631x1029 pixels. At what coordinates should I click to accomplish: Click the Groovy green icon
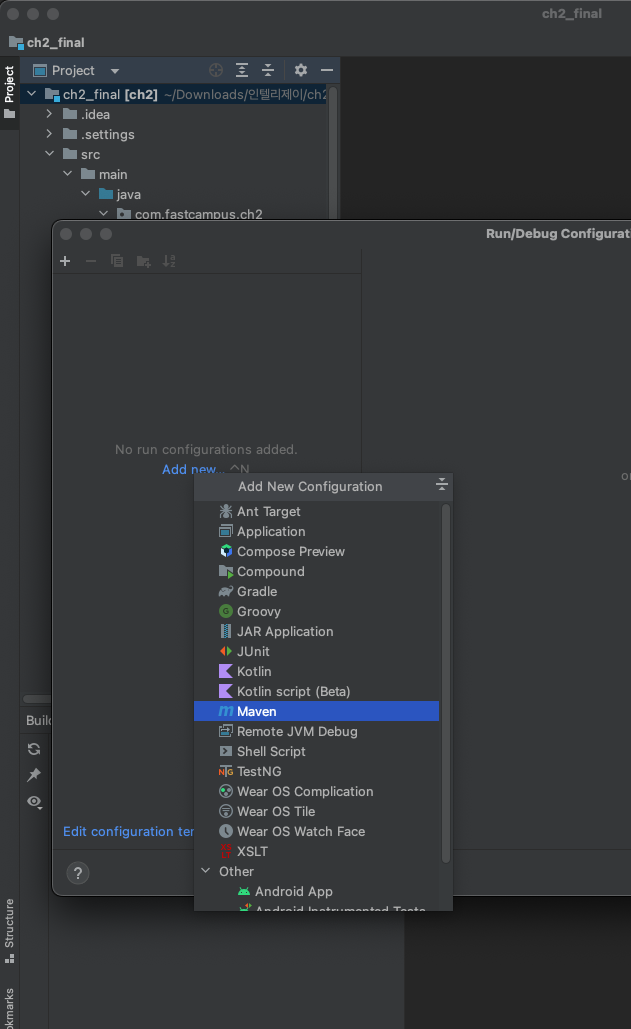(226, 612)
